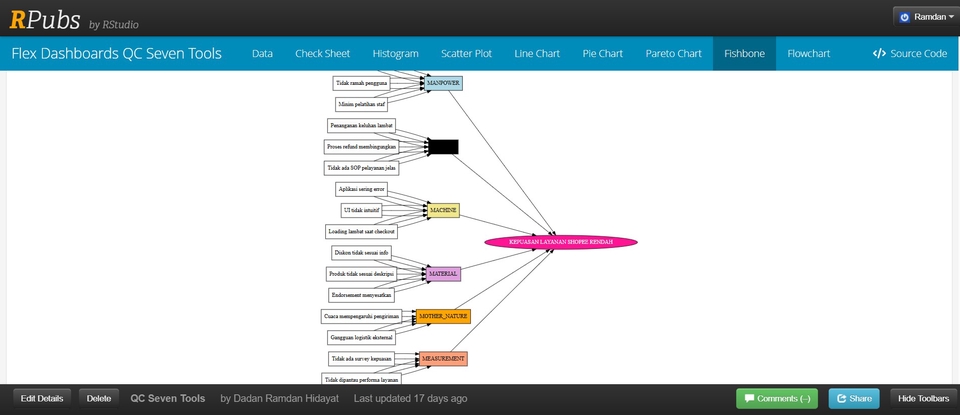The width and height of the screenshot is (960, 415).
Task: Click the 'Tidak ada survey kepuasan' box
Action: click(x=361, y=359)
